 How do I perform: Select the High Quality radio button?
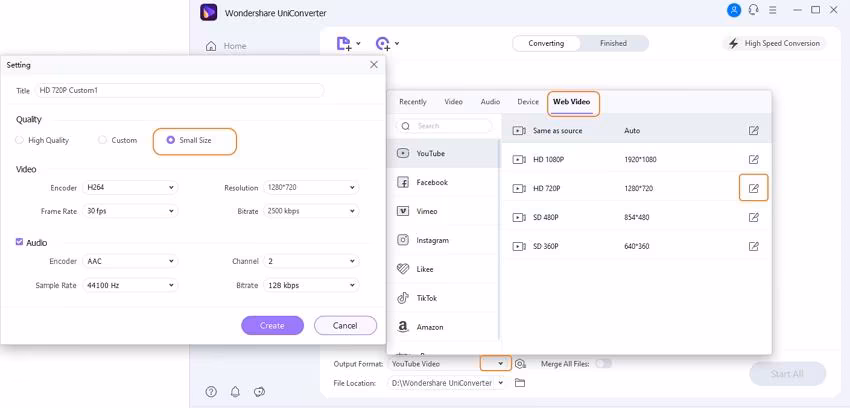click(20, 140)
